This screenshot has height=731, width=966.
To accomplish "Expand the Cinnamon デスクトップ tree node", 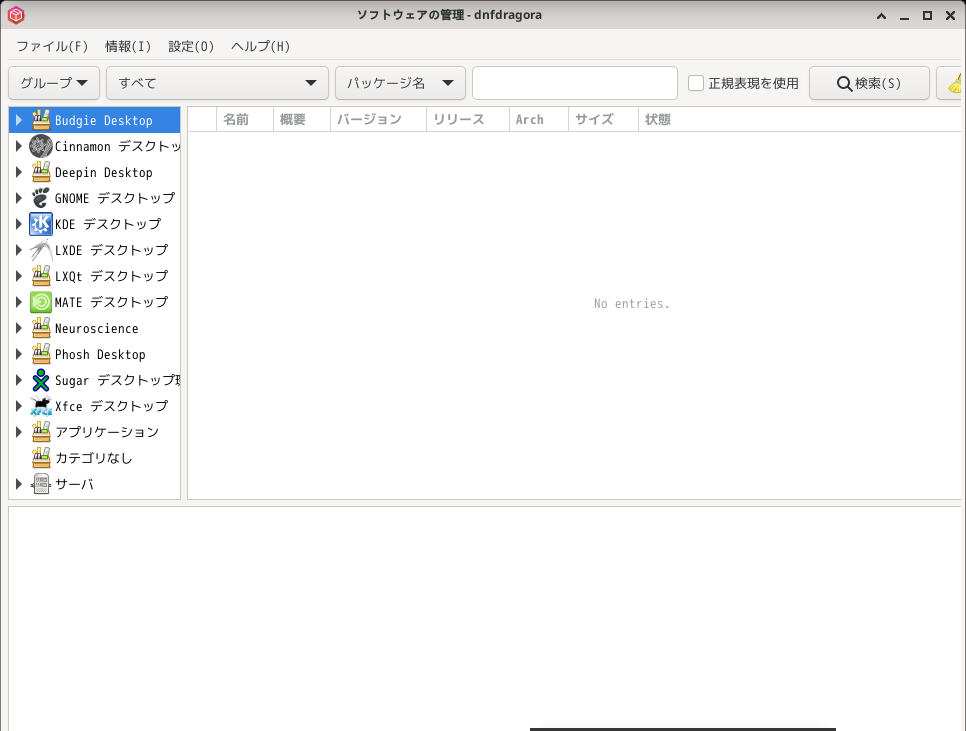I will click(x=18, y=146).
